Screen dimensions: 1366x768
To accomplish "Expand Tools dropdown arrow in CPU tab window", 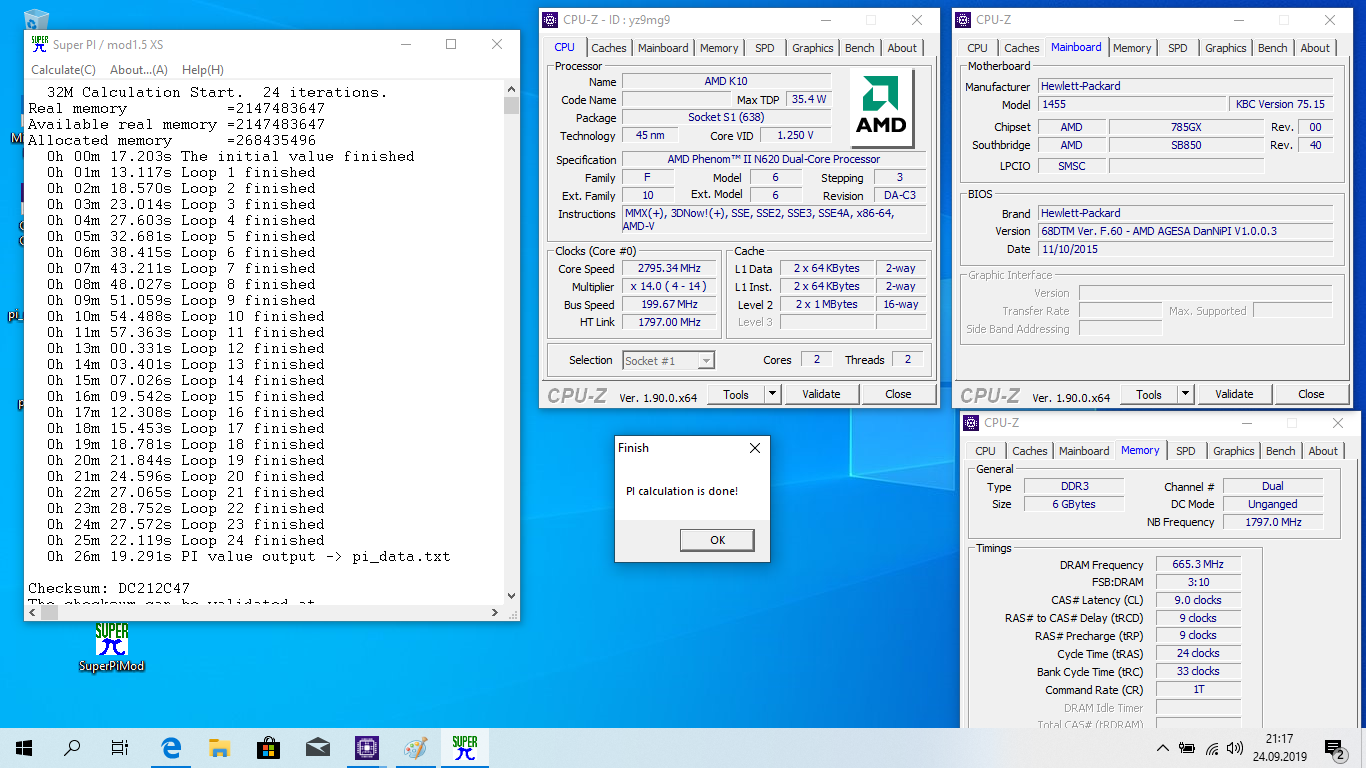I will 772,394.
